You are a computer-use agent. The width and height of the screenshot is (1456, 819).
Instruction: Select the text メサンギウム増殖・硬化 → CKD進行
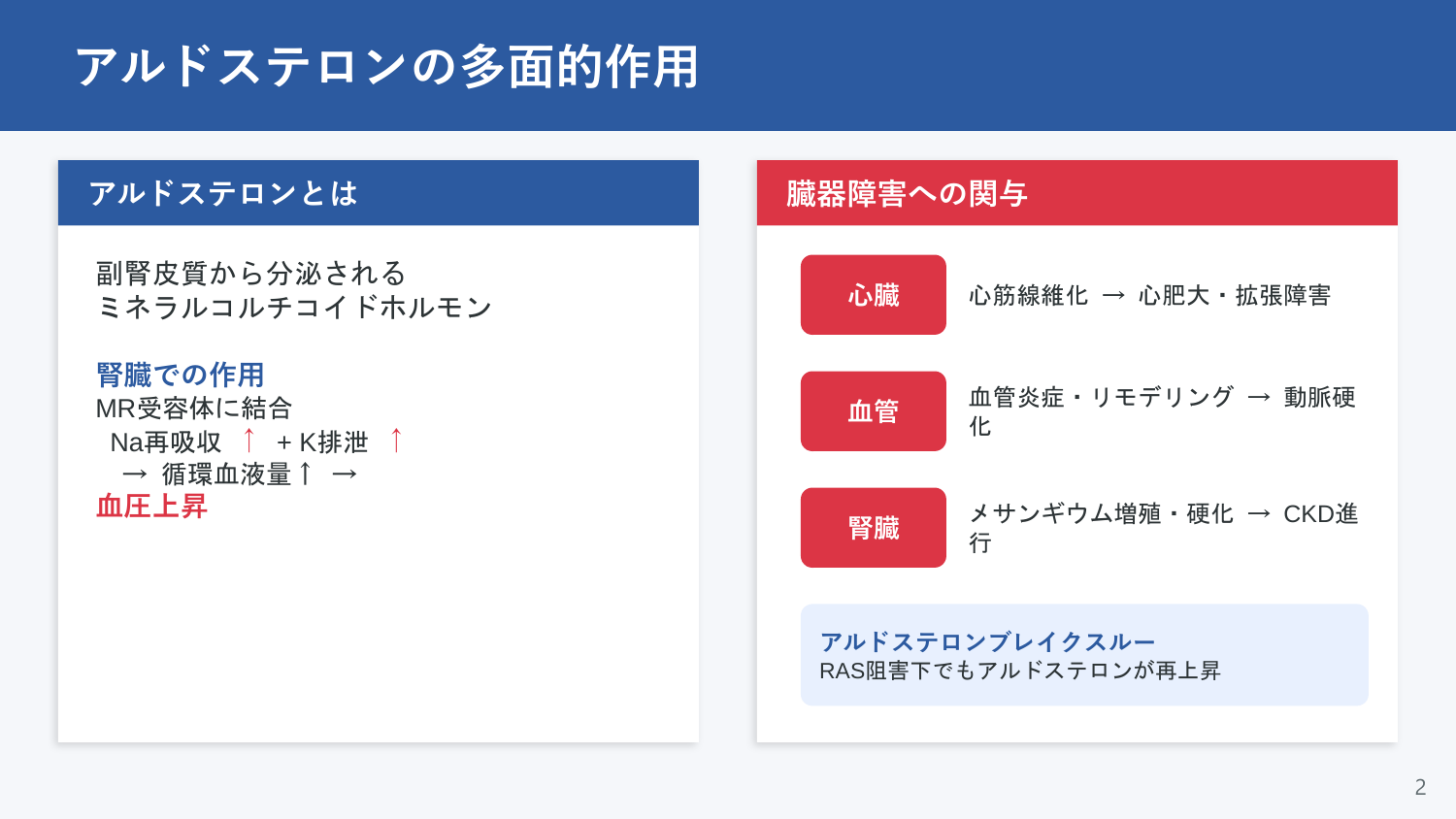click(x=1163, y=528)
